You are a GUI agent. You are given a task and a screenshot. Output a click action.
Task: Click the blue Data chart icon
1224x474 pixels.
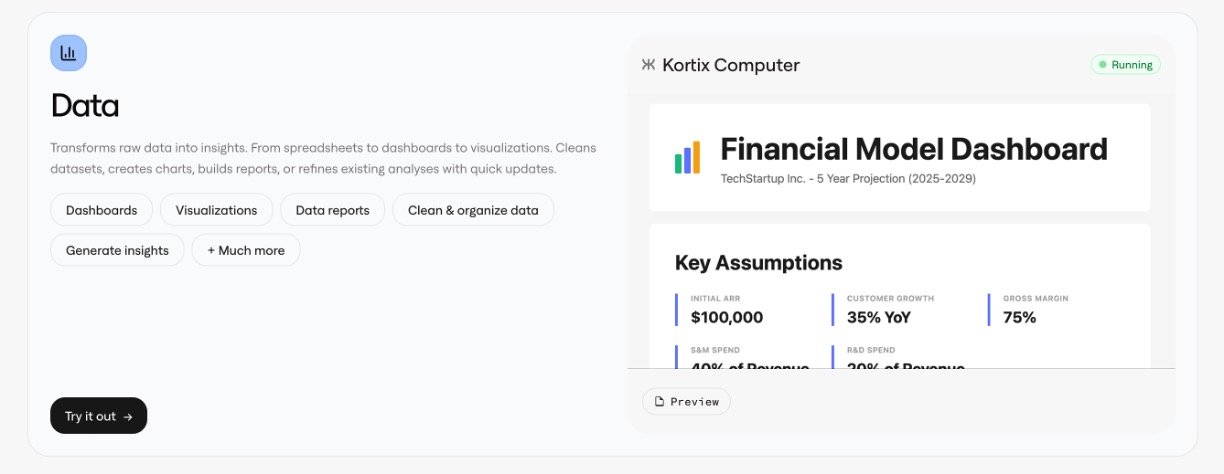click(68, 53)
